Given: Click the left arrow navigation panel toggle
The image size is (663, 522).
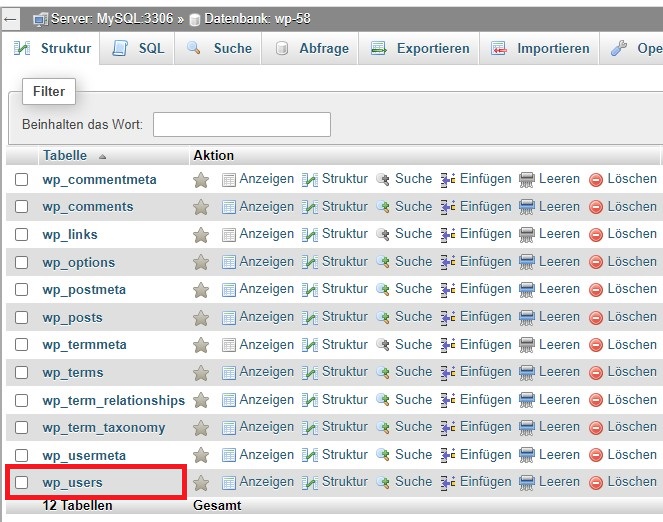Looking at the screenshot, I should click(10, 19).
